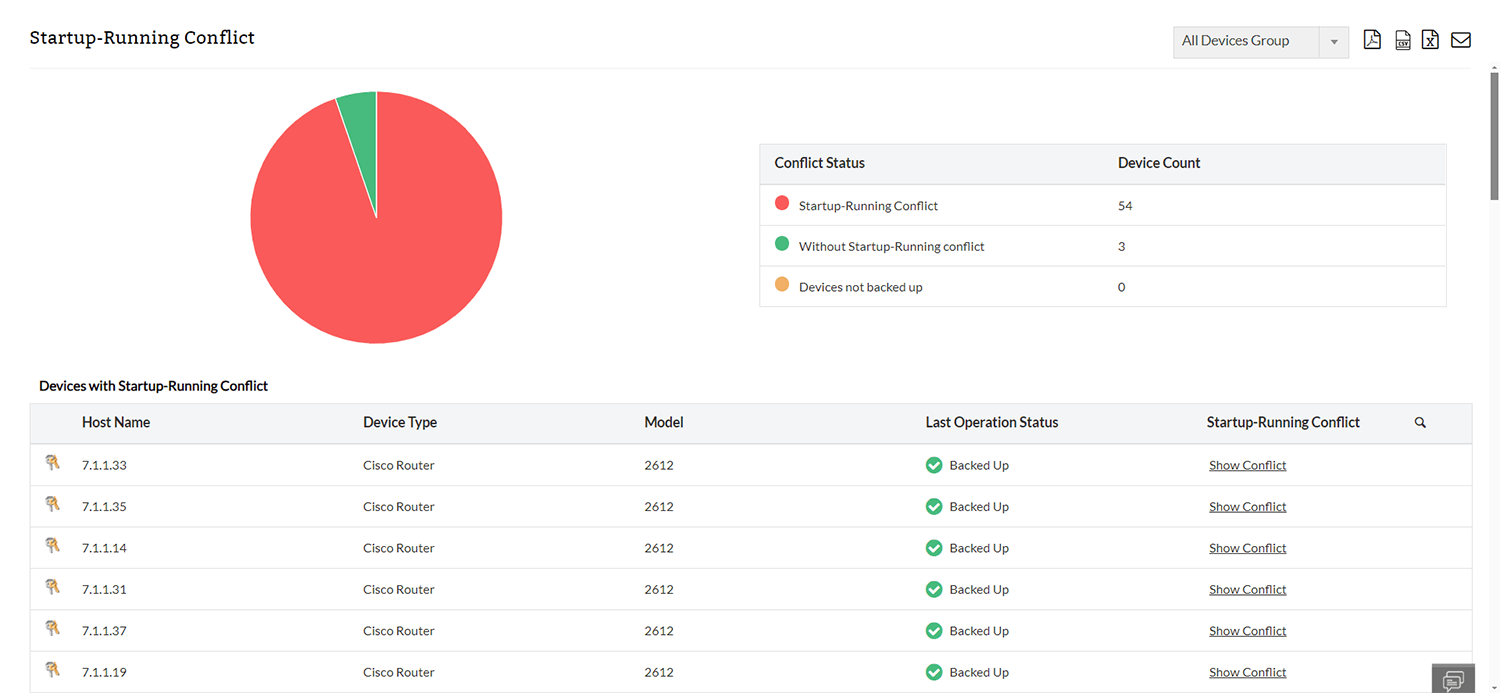Click Without Startup-Running conflict label

(892, 247)
